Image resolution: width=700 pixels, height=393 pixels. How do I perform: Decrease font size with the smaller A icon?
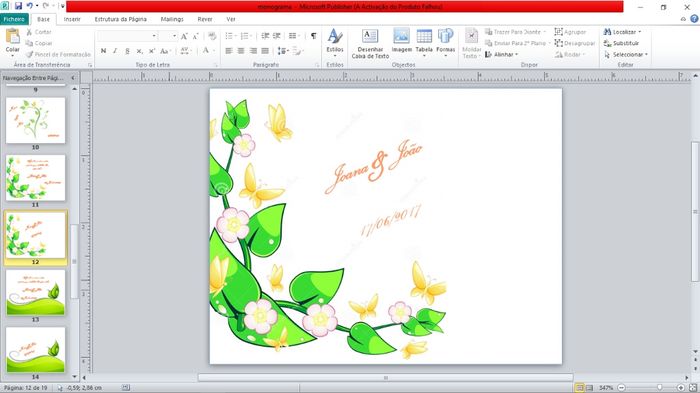point(196,36)
